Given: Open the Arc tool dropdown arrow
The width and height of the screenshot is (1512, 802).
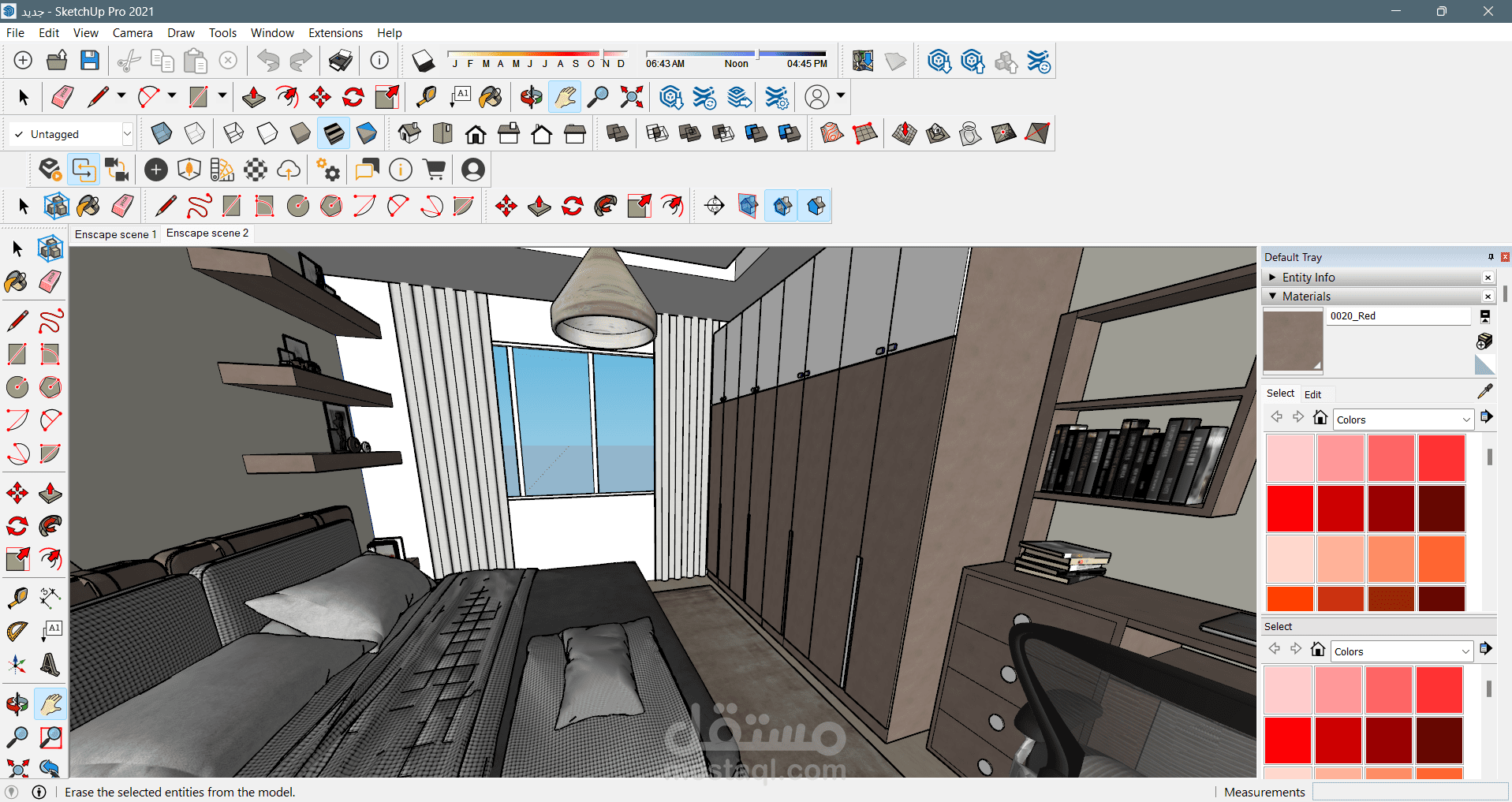Looking at the screenshot, I should [172, 96].
